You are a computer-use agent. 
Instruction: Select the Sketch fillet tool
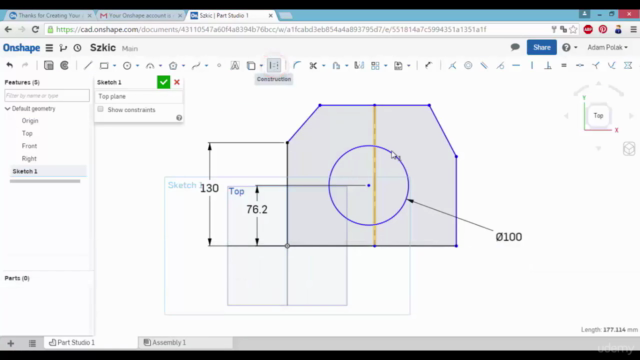tap(297, 65)
